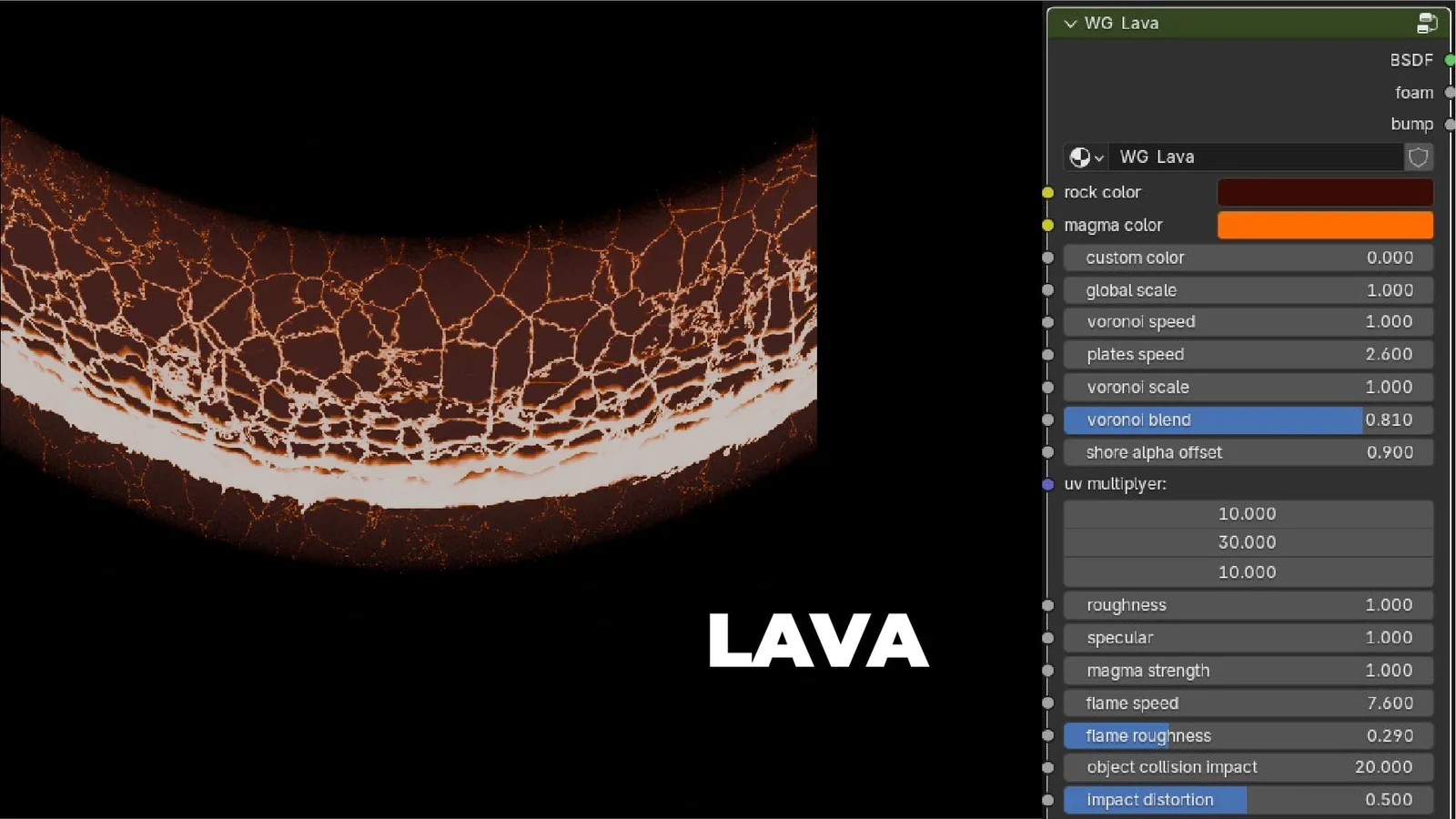This screenshot has height=819, width=1456.
Task: Click the duplicate icon in the node header
Action: pyautogui.click(x=1426, y=23)
